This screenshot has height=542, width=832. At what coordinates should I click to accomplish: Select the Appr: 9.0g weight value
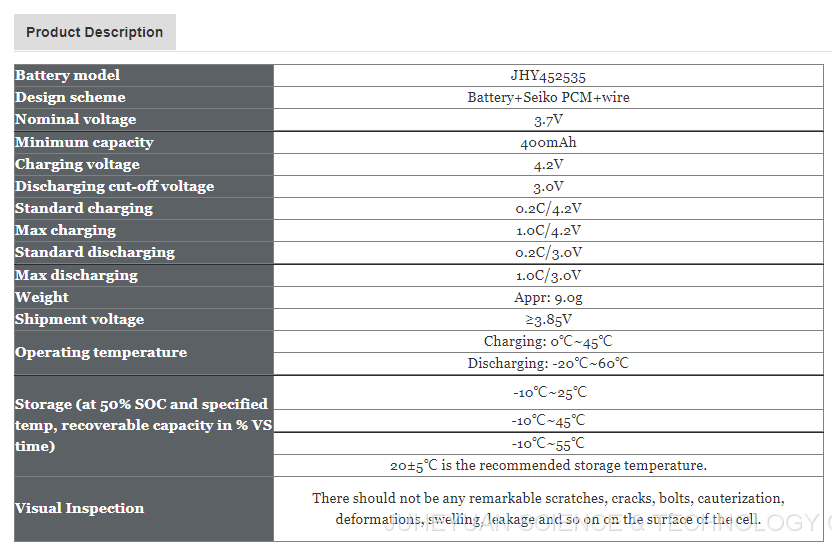point(548,297)
